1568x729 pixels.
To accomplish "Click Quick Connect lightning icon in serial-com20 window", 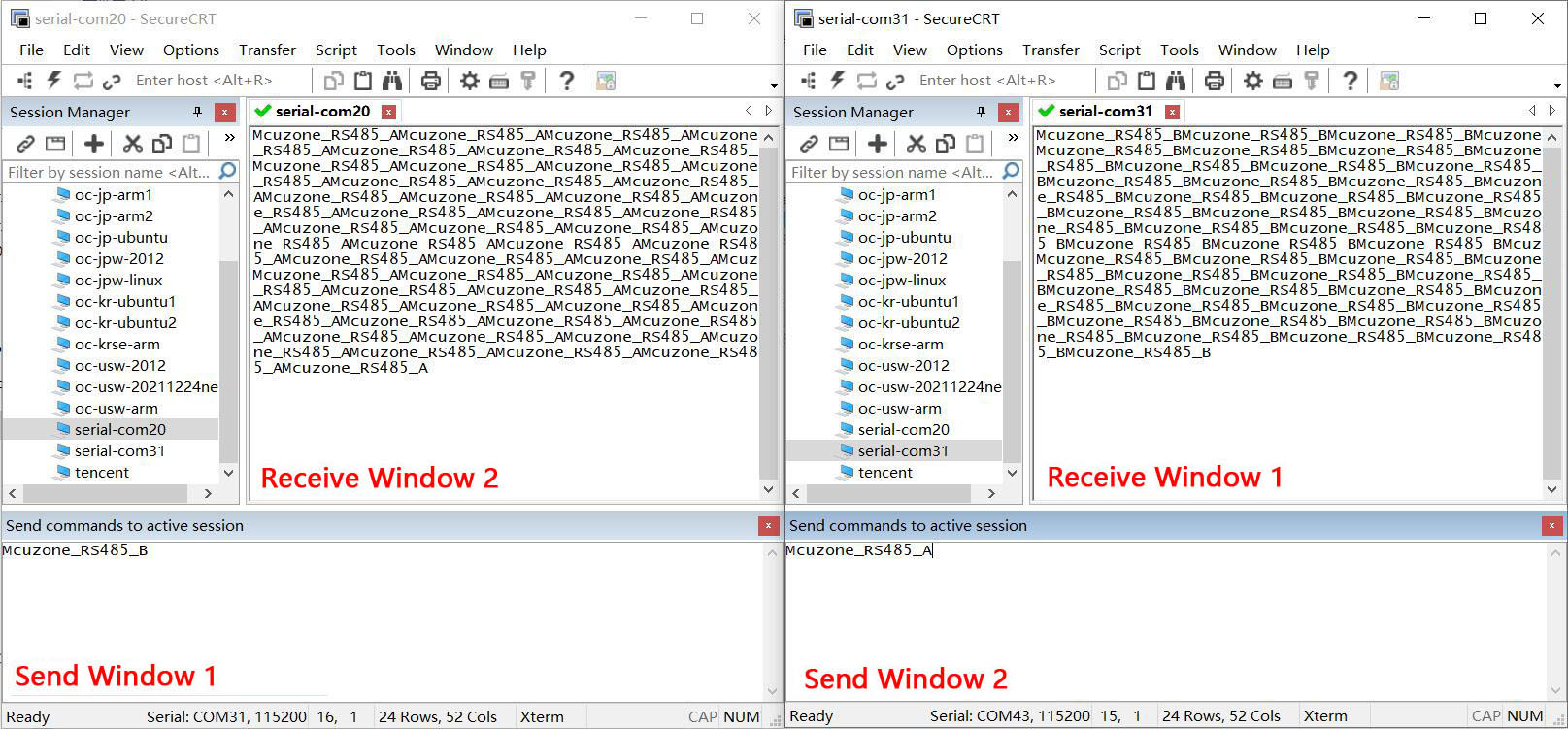I will [x=54, y=81].
